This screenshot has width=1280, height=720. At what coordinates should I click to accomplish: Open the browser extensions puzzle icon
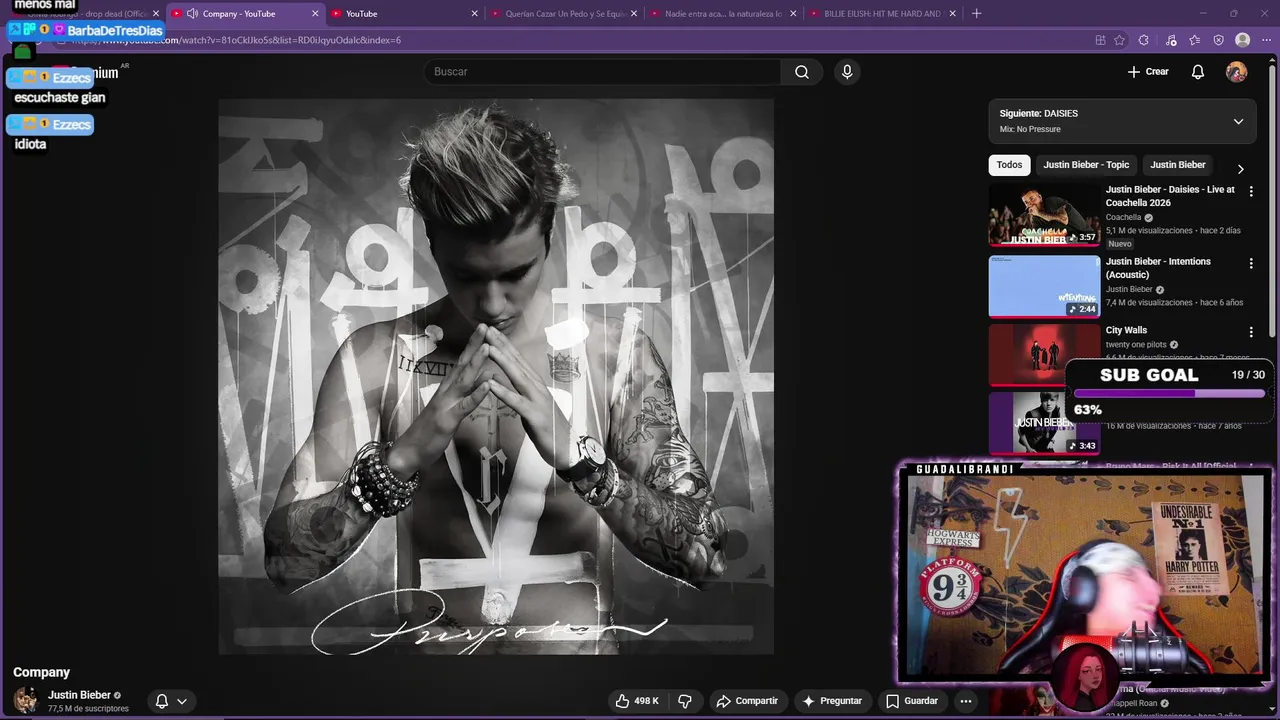click(x=1144, y=40)
